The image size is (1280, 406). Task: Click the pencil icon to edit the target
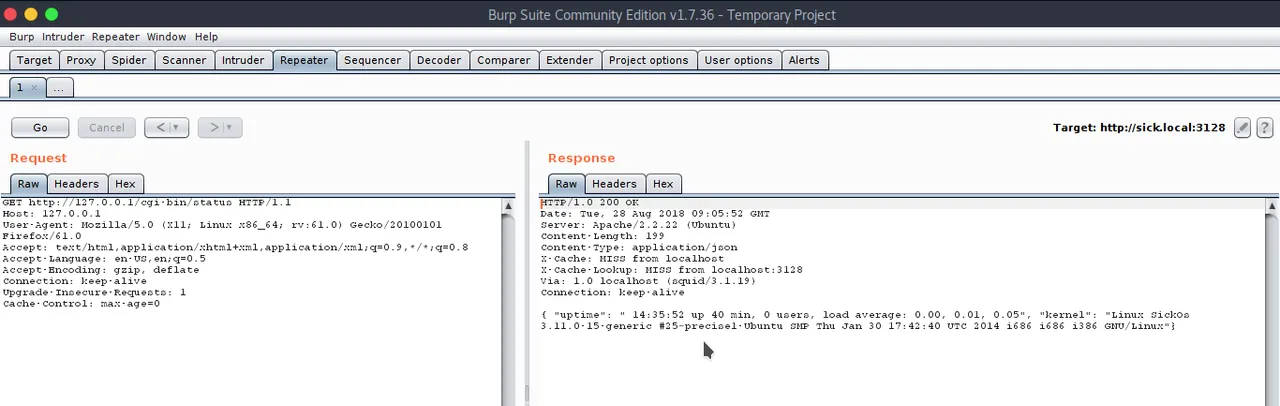pos(1242,127)
